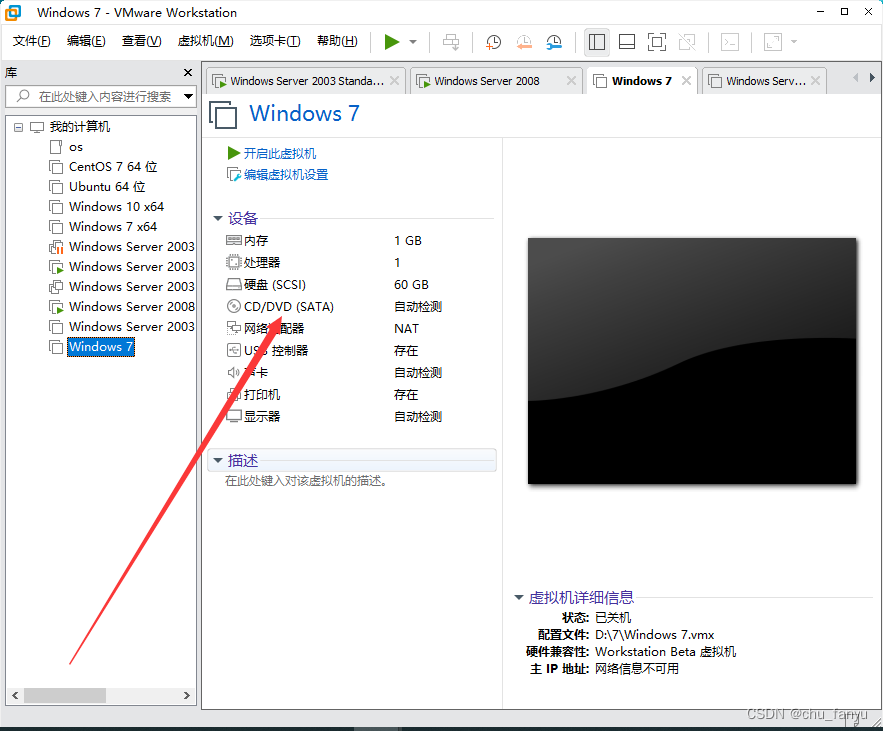Switch to Windows Server 2003 Standa... tab
Screen dimensions: 883x731
306,81
